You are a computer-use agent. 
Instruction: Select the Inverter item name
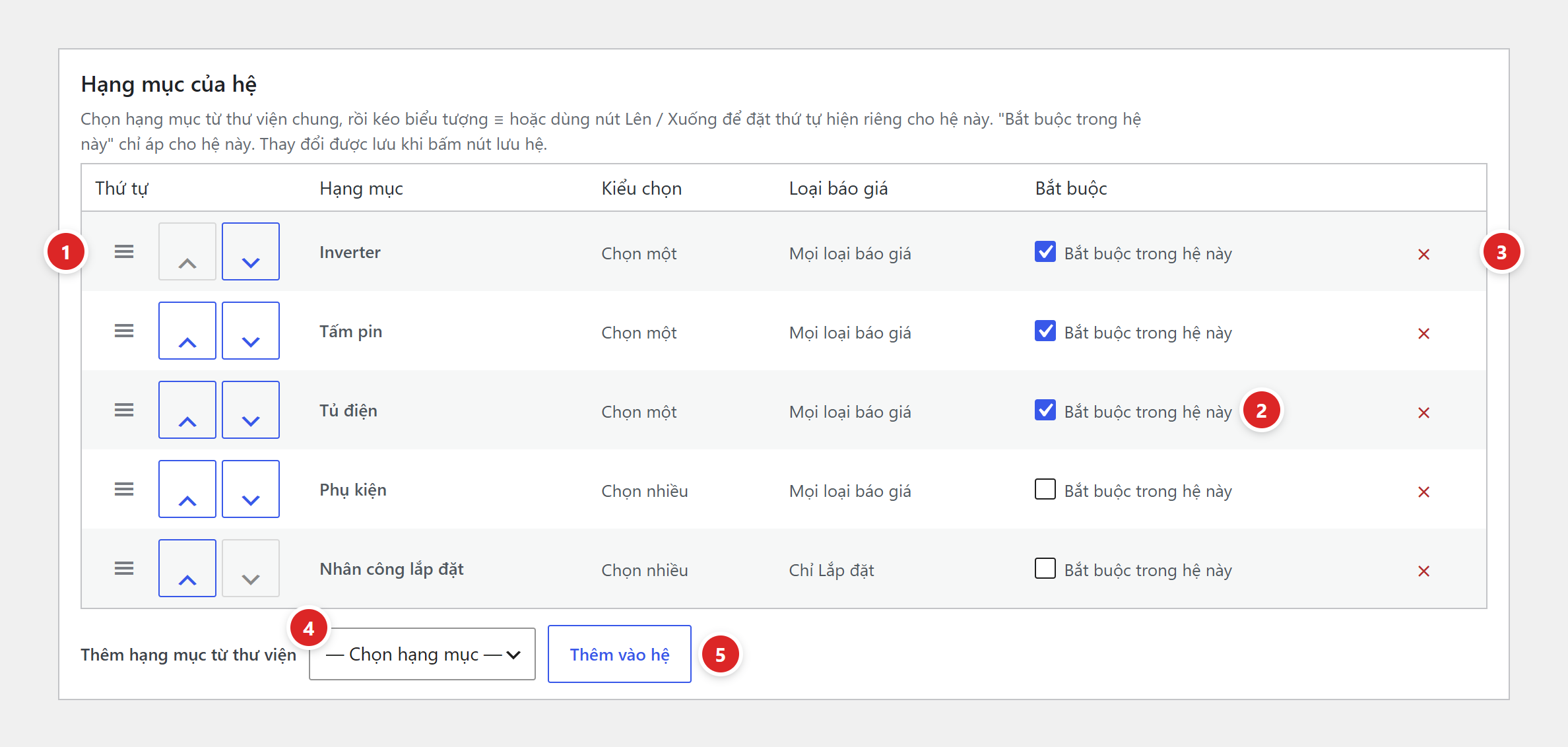pyautogui.click(x=350, y=253)
